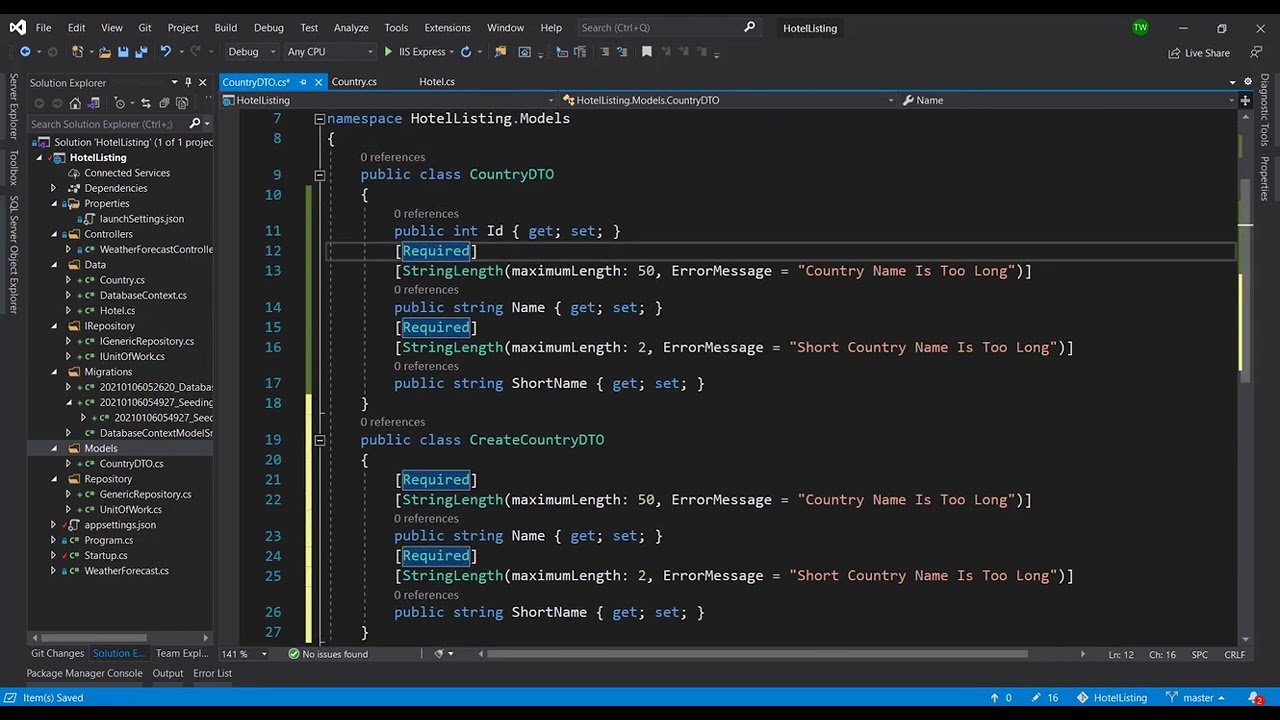
Task: Click the Search Solution Explorer input field
Action: [107, 124]
